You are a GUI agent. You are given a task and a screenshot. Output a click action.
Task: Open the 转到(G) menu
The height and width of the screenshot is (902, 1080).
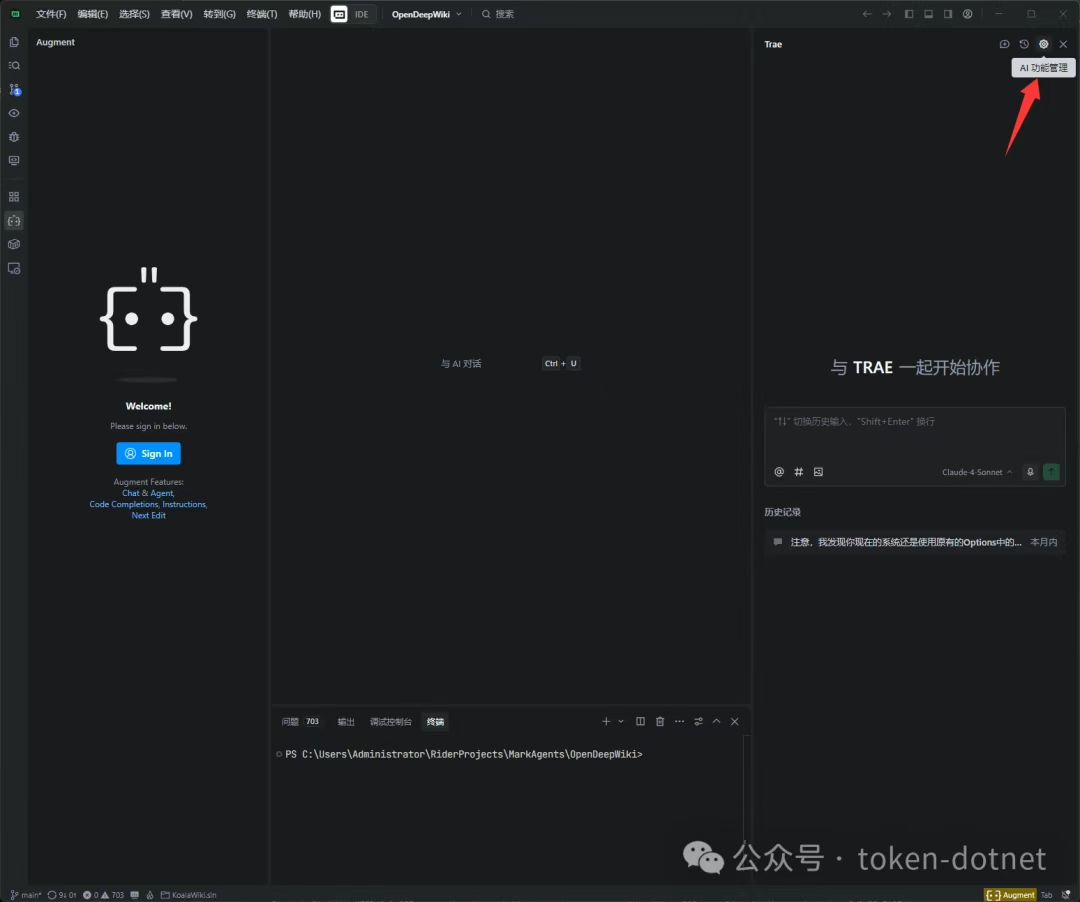click(219, 14)
